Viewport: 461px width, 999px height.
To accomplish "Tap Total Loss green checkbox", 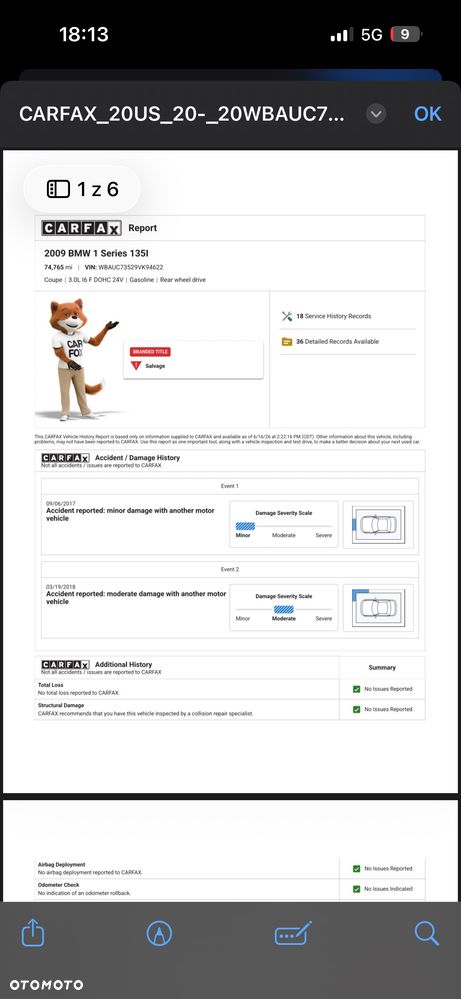I will 357,689.
